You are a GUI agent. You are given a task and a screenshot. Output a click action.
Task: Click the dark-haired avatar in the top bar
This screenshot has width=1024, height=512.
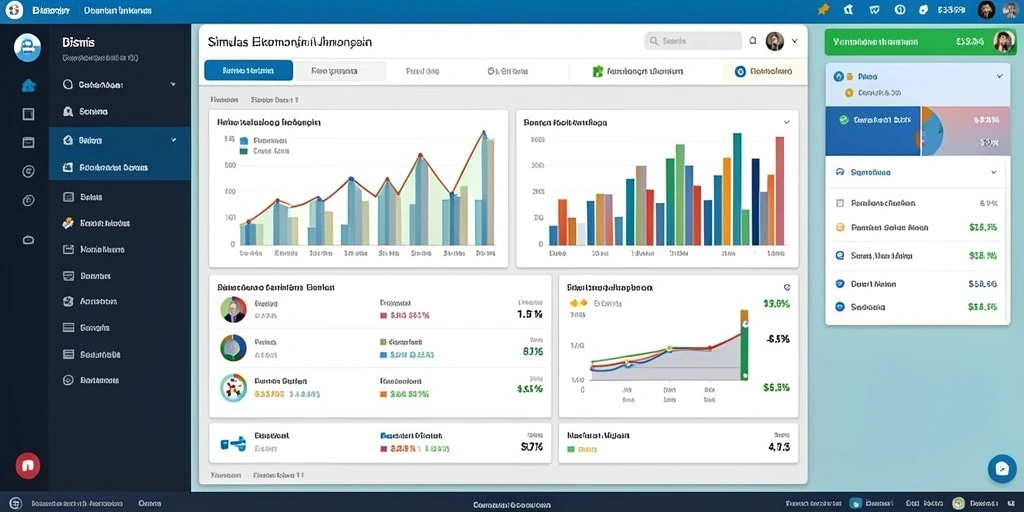pos(986,10)
